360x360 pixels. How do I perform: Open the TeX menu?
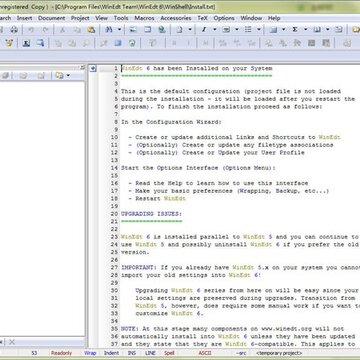[202, 18]
